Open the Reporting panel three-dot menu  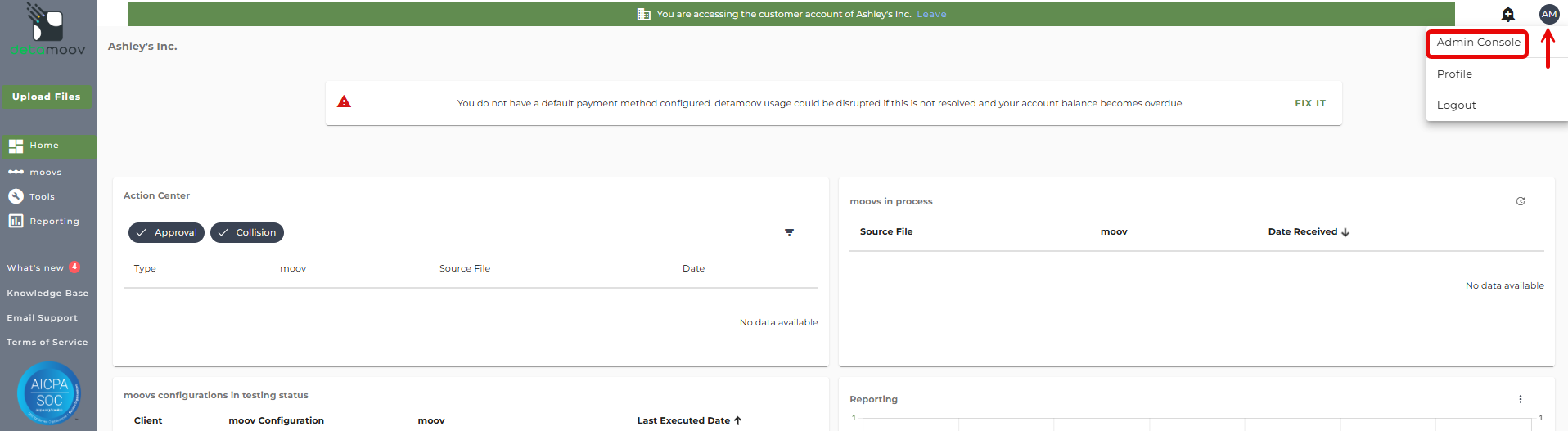point(1521,399)
